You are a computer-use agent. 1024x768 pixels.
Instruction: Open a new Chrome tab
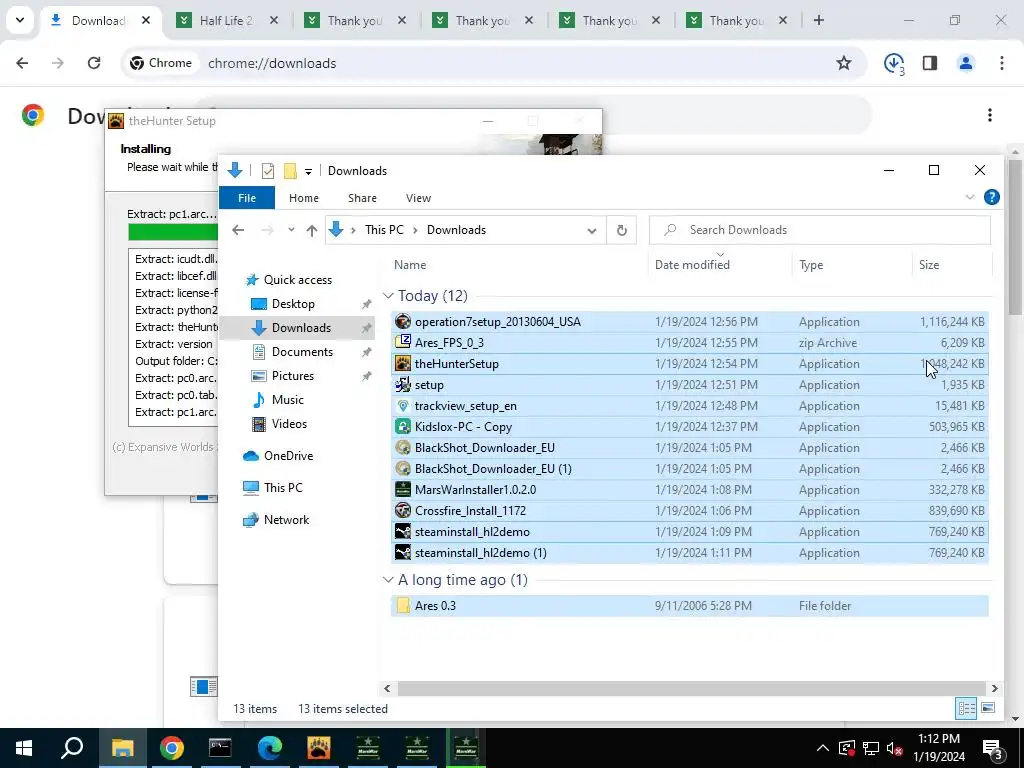point(819,20)
